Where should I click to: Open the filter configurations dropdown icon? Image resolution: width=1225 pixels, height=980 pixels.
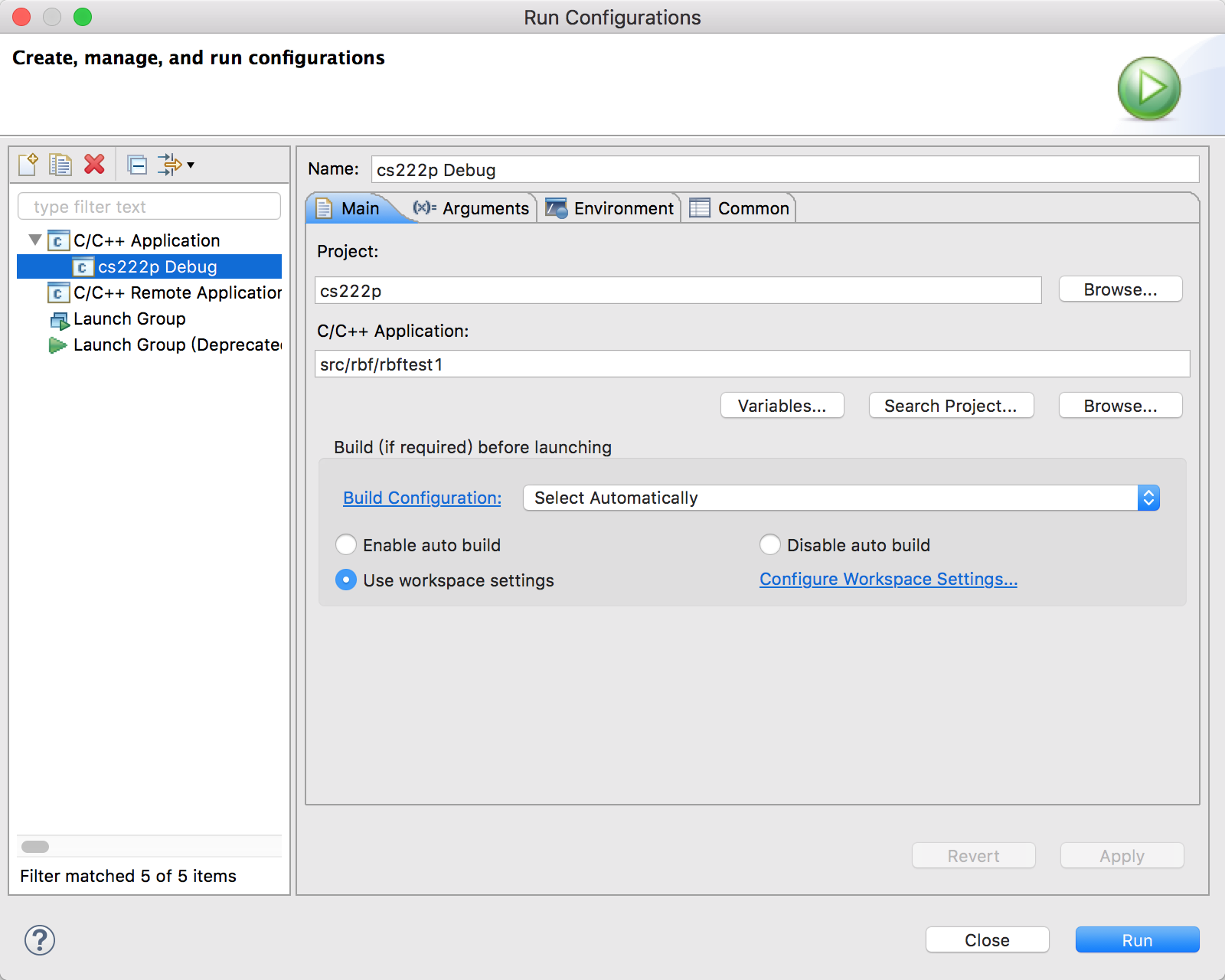click(177, 165)
